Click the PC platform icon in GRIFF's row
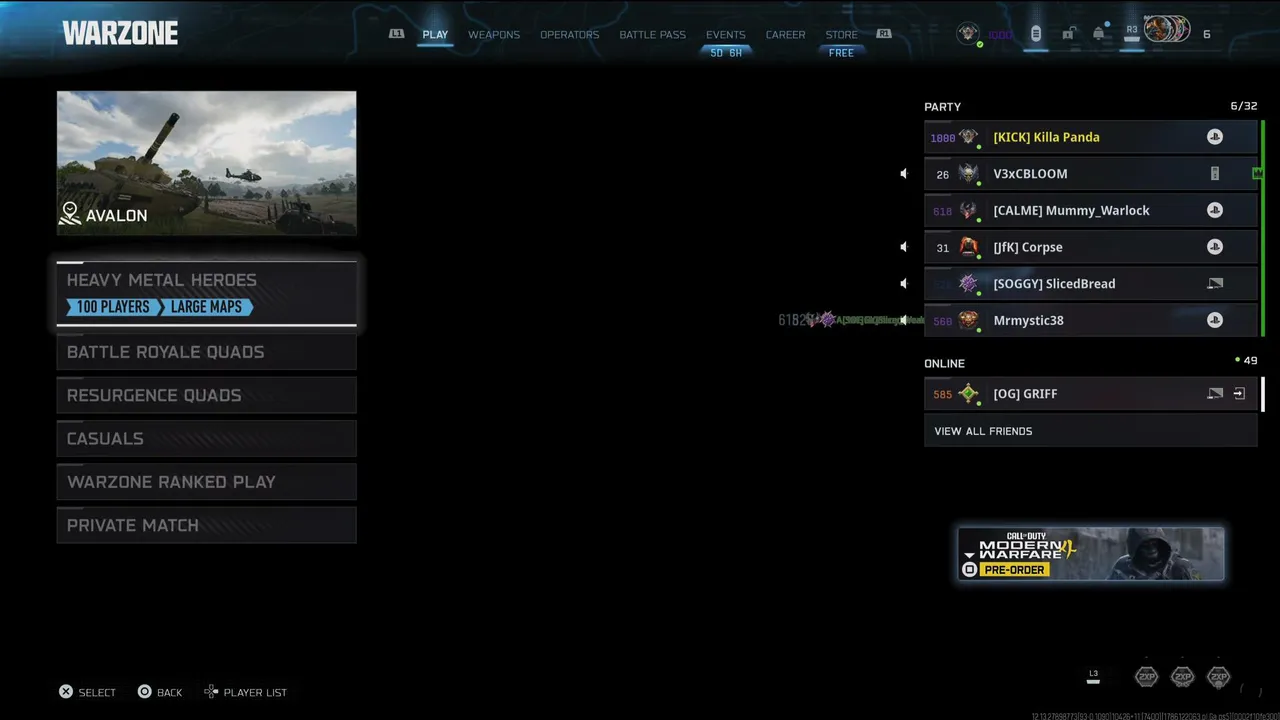Screen dimensions: 1280x720 click(1215, 394)
